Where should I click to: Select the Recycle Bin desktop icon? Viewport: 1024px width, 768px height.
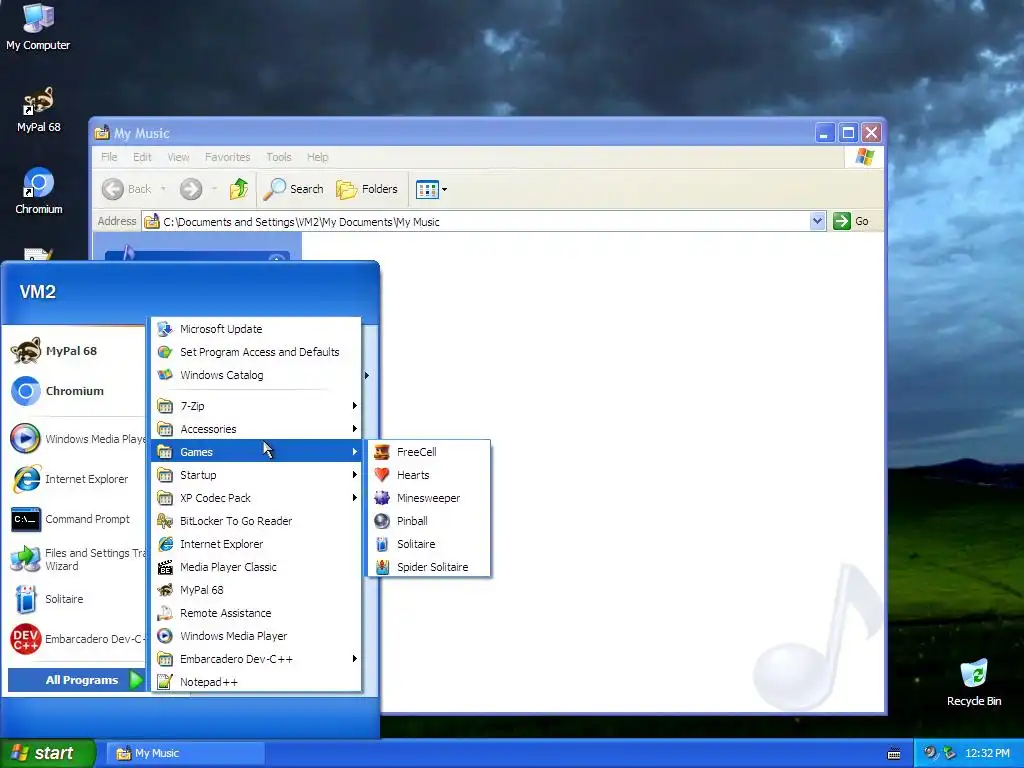(x=974, y=683)
